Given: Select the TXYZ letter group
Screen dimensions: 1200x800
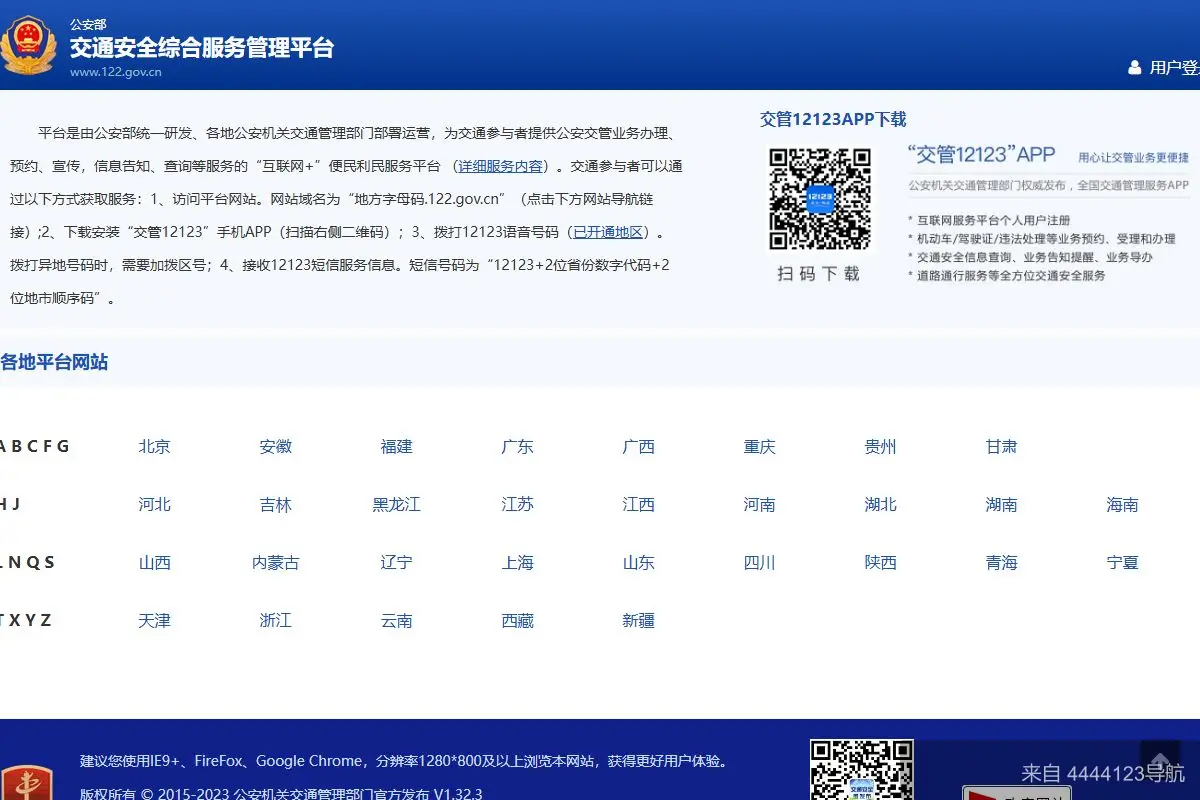Looking at the screenshot, I should pos(27,620).
